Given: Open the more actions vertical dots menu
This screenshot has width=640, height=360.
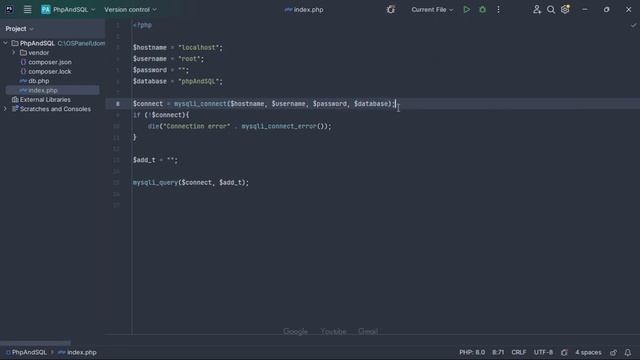Looking at the screenshot, I should click(498, 9).
